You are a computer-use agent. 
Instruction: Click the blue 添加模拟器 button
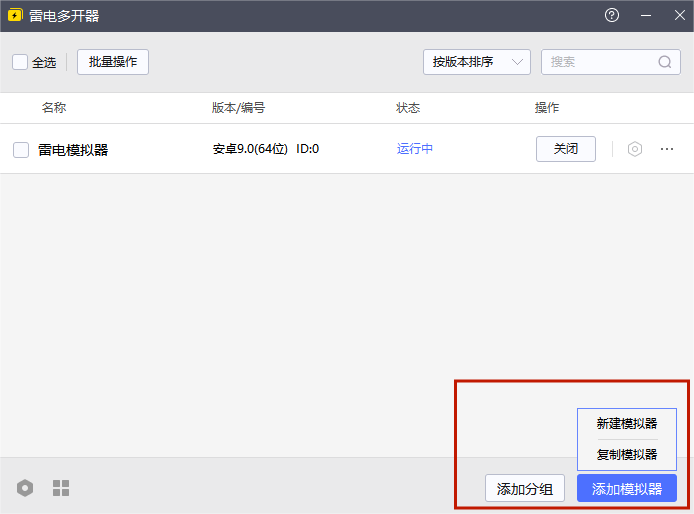[x=627, y=488]
